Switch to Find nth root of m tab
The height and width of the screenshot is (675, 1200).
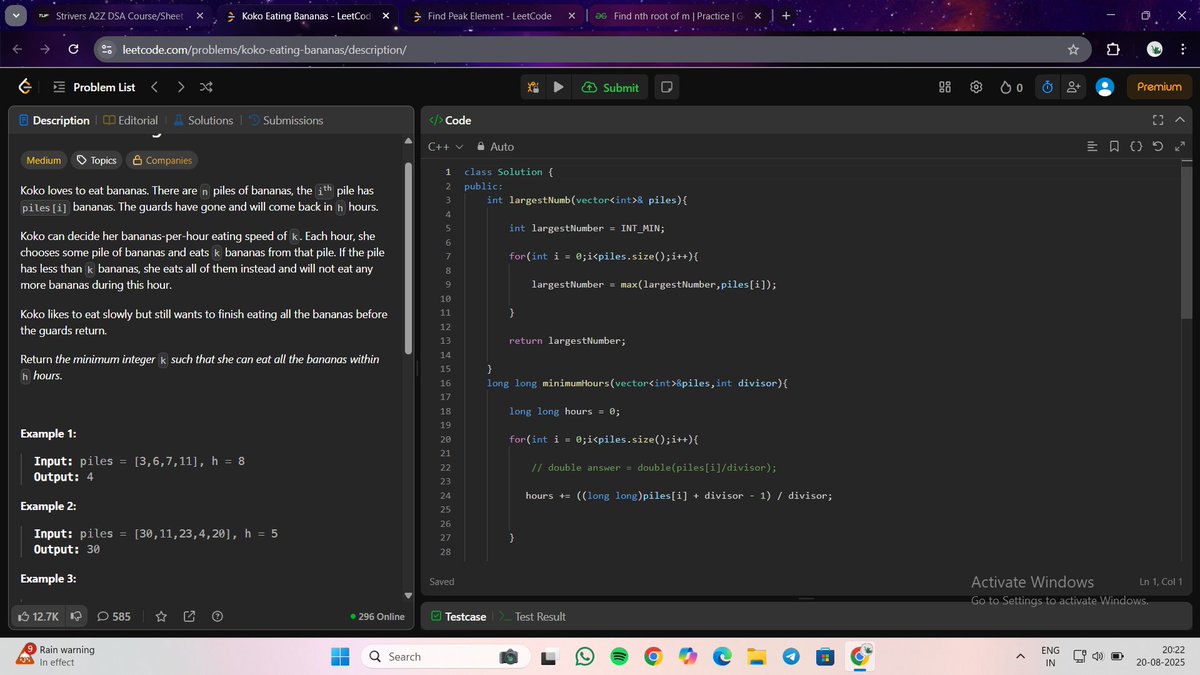pos(678,16)
